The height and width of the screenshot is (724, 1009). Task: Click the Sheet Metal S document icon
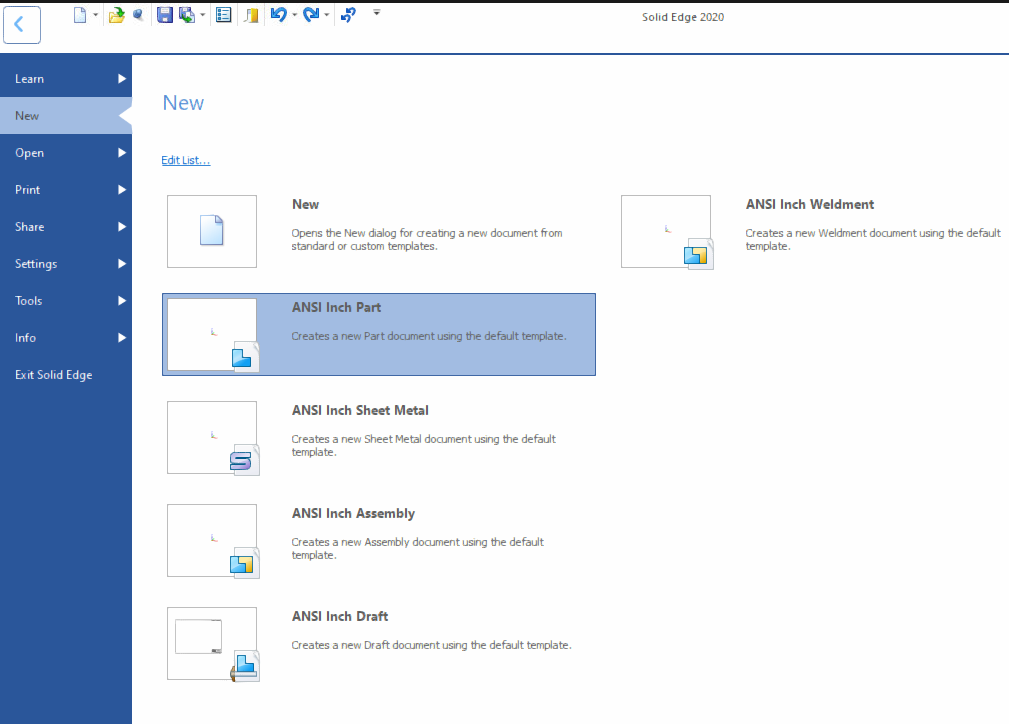coord(245,459)
